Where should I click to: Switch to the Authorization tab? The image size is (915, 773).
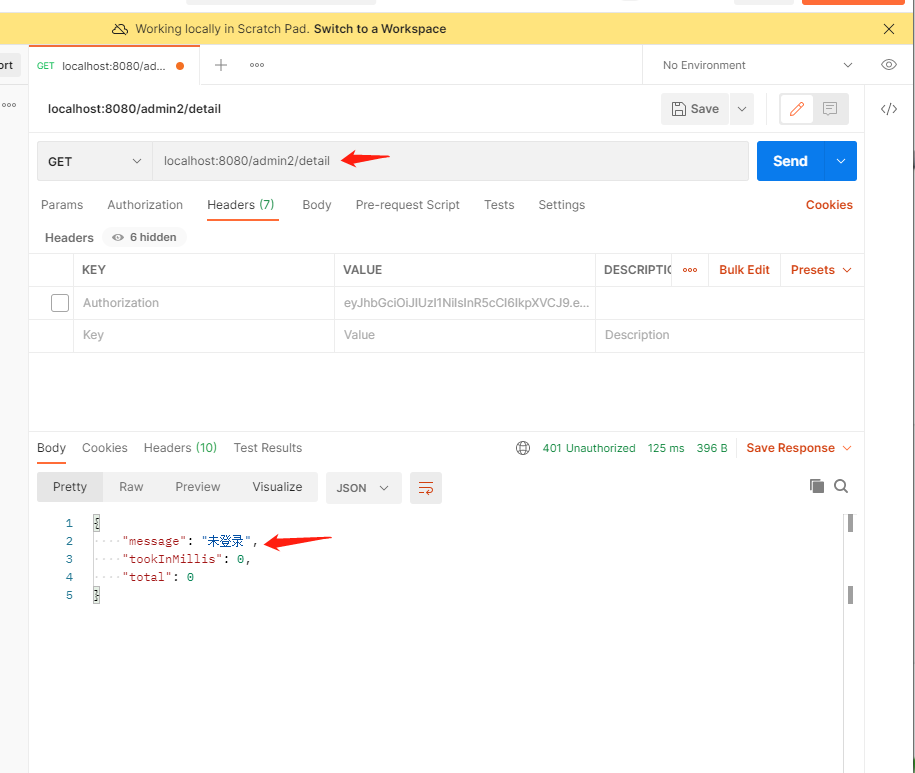[145, 205]
